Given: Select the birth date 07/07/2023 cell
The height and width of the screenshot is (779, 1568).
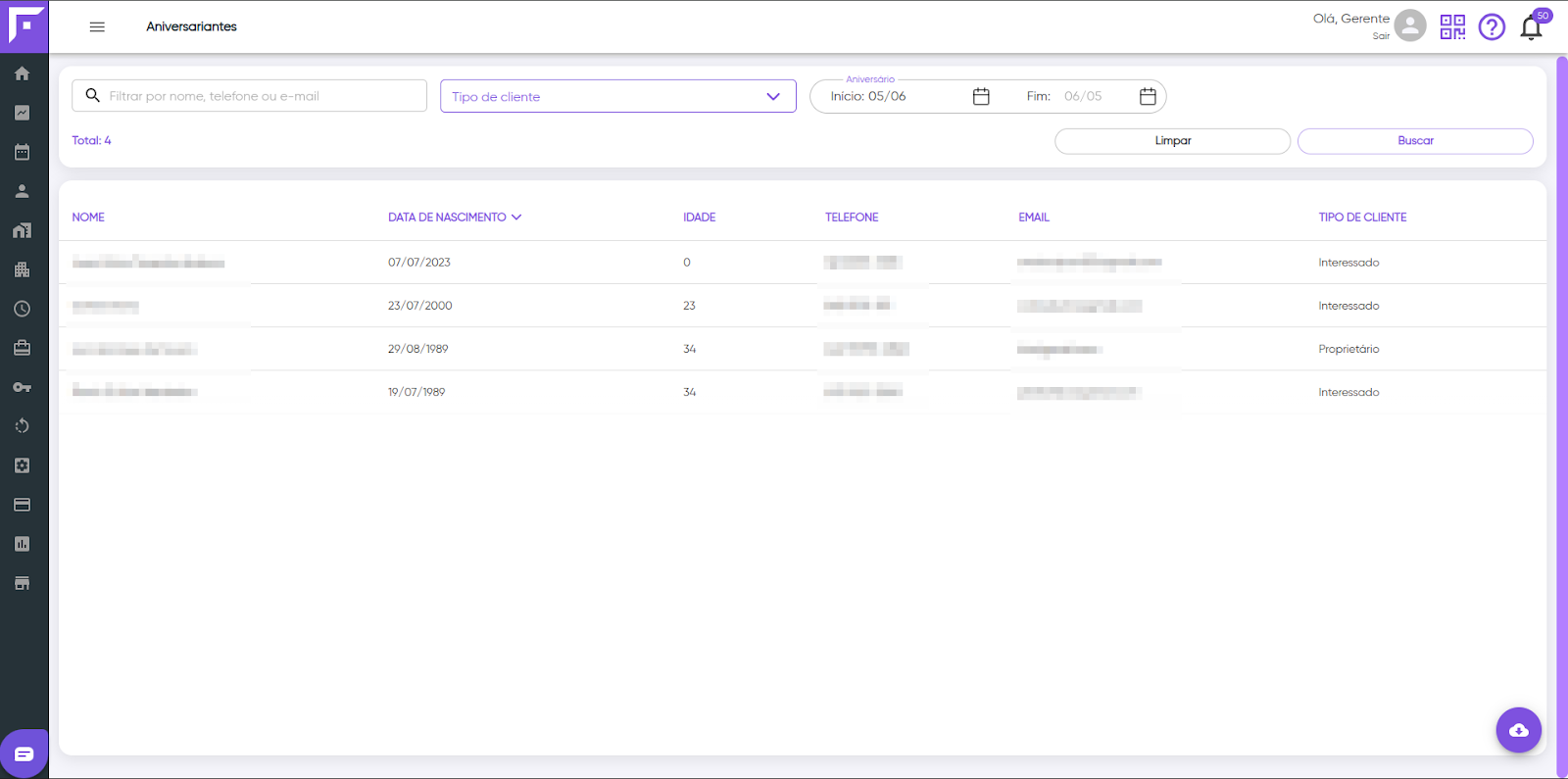Looking at the screenshot, I should coord(419,263).
